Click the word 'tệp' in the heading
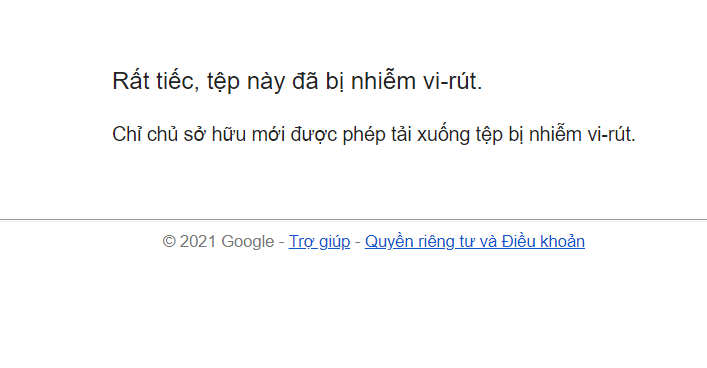Viewport: 707px width, 368px height. 223,82
